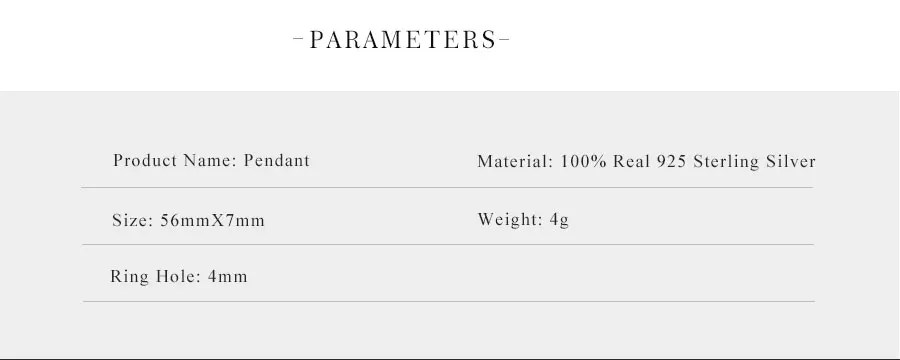Click the Size label
This screenshot has height=360, width=900.
pyautogui.click(x=133, y=220)
